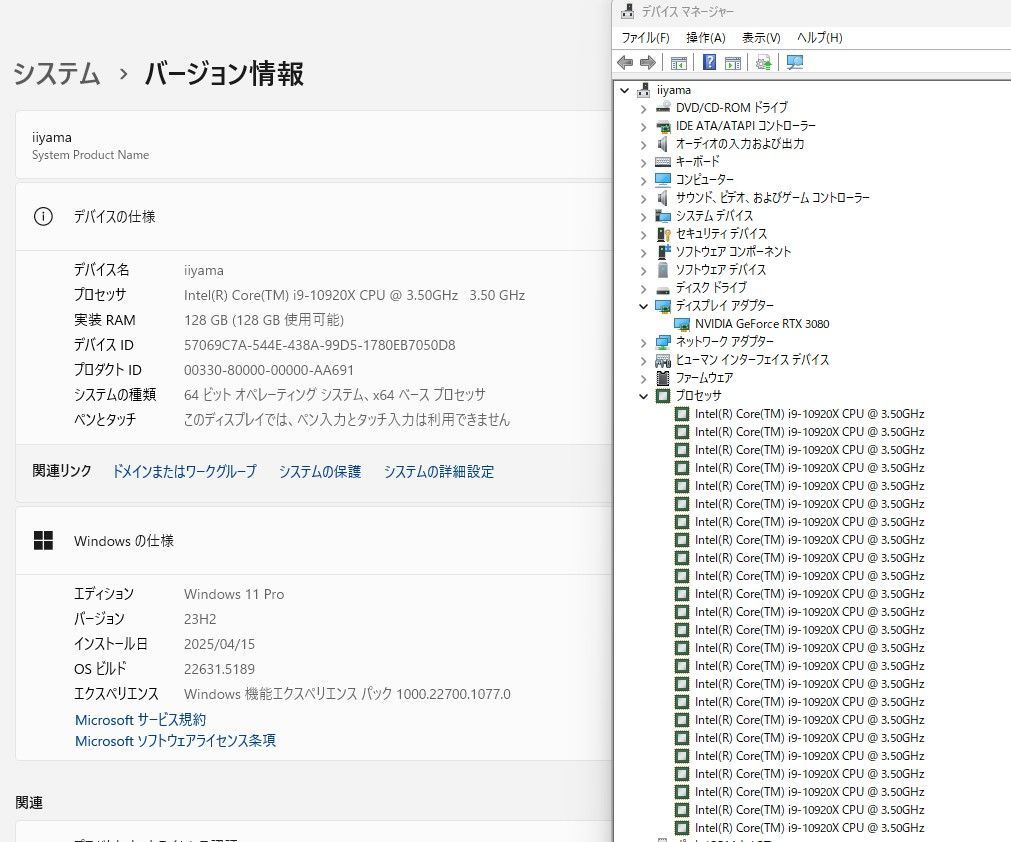Collapse the ディスプレイ アダプター node
This screenshot has height=842, width=1011.
643,306
